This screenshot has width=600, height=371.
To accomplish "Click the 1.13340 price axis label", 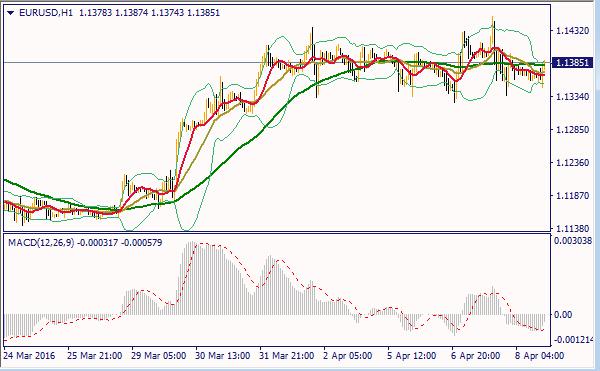I will pos(572,97).
